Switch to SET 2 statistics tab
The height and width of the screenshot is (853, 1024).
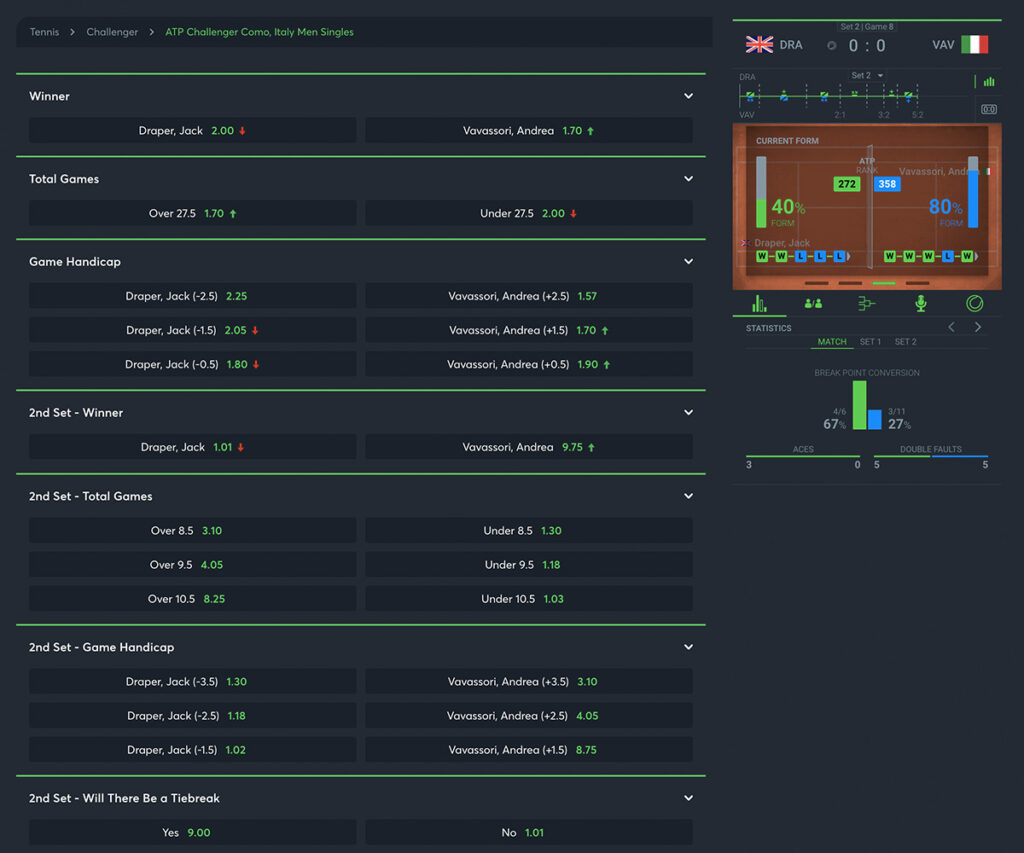pyautogui.click(x=906, y=342)
